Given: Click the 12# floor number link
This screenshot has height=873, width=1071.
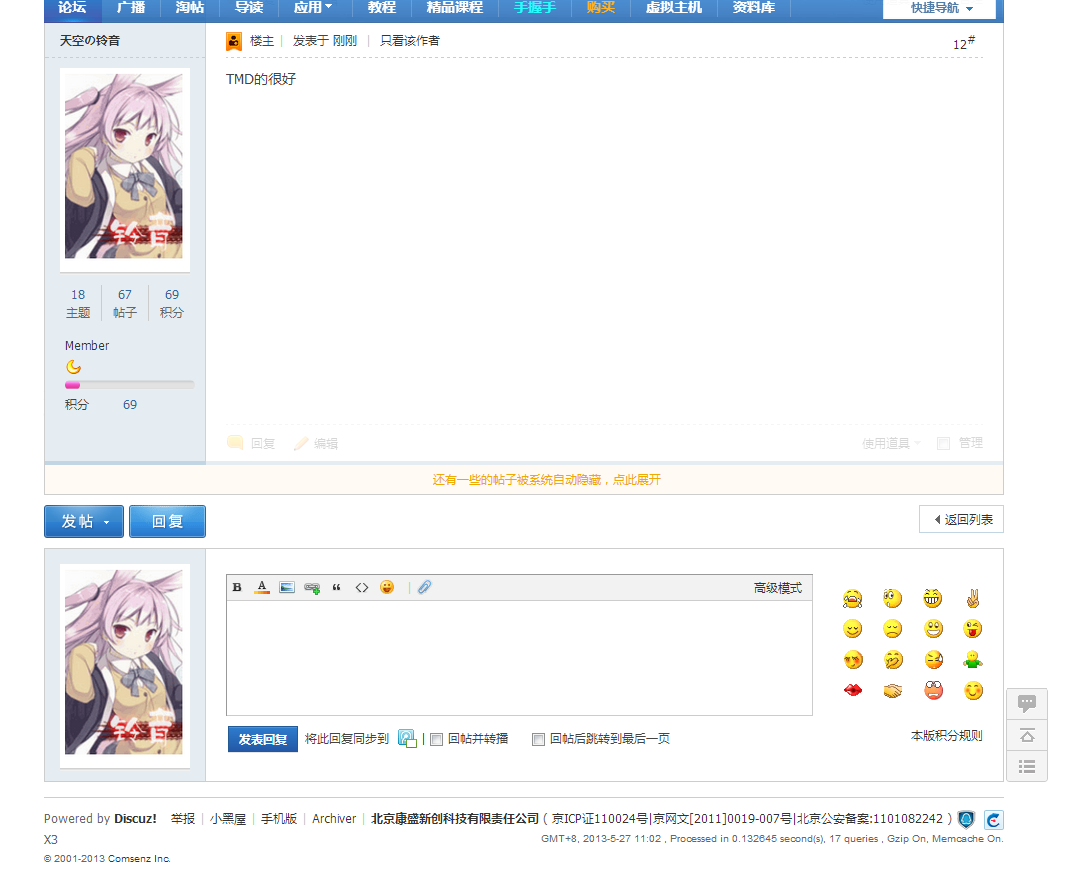Looking at the screenshot, I should (964, 43).
